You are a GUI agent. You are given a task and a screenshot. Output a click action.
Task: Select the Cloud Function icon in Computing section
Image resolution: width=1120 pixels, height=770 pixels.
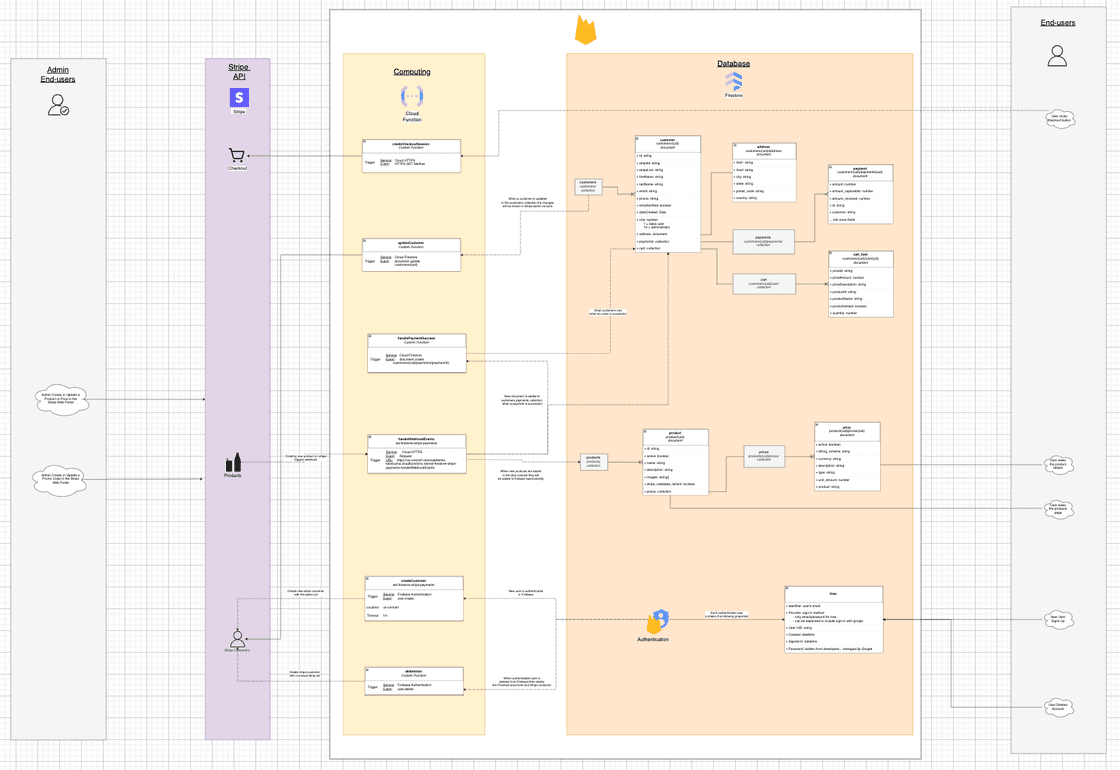point(412,96)
